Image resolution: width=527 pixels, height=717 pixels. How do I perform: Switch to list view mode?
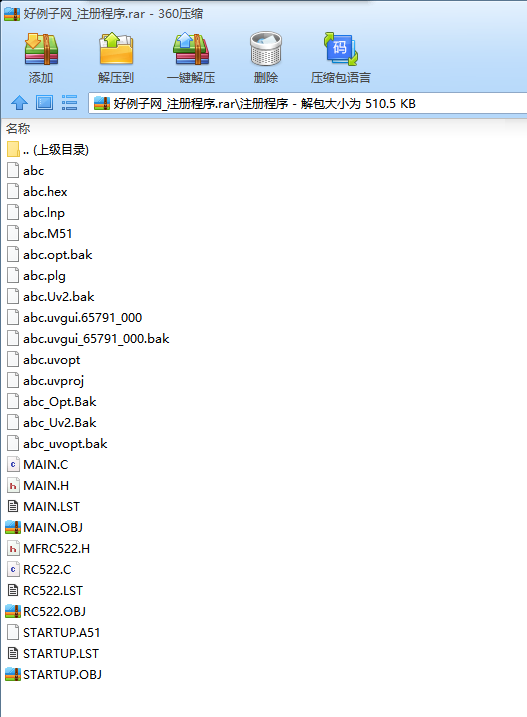point(69,103)
